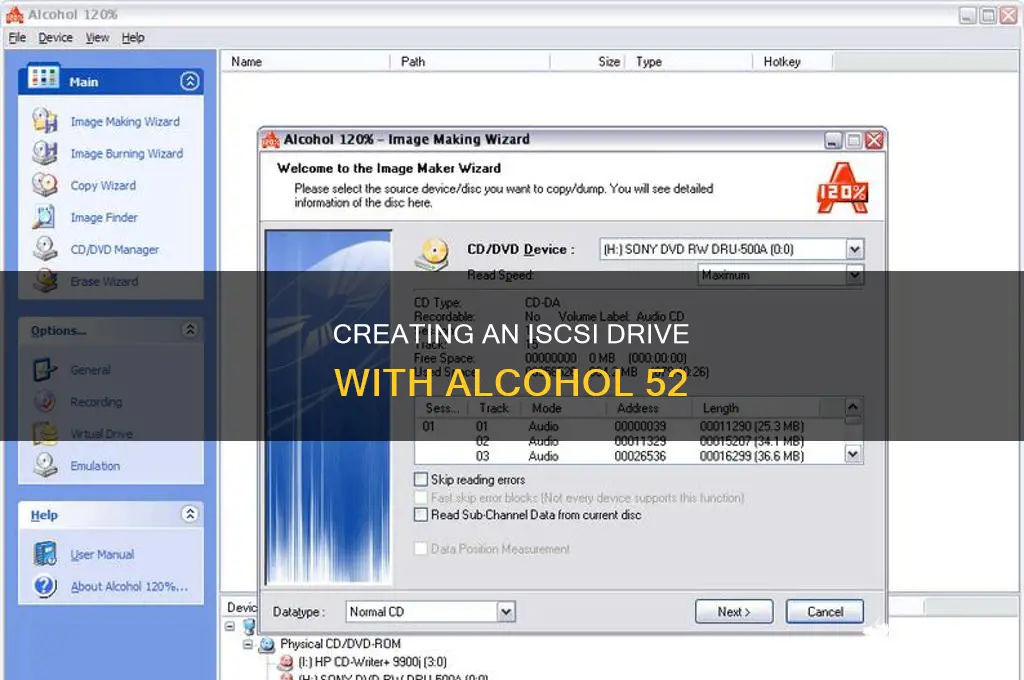Collapse the Help panel section

click(189, 514)
